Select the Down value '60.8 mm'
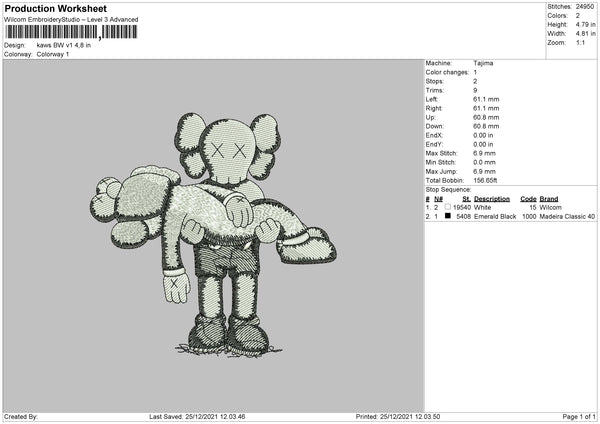This screenshot has height=424, width=600. 486,126
